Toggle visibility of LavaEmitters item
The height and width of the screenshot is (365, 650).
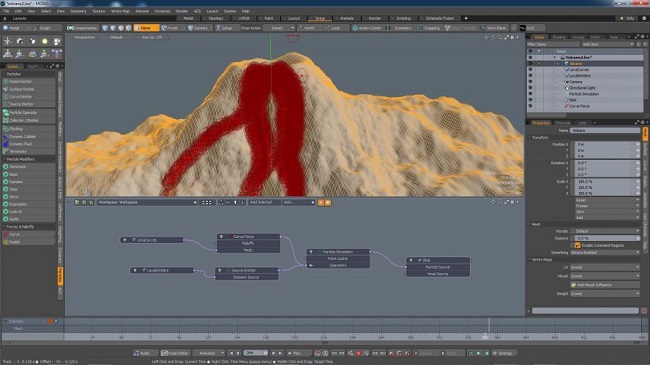pyautogui.click(x=530, y=75)
